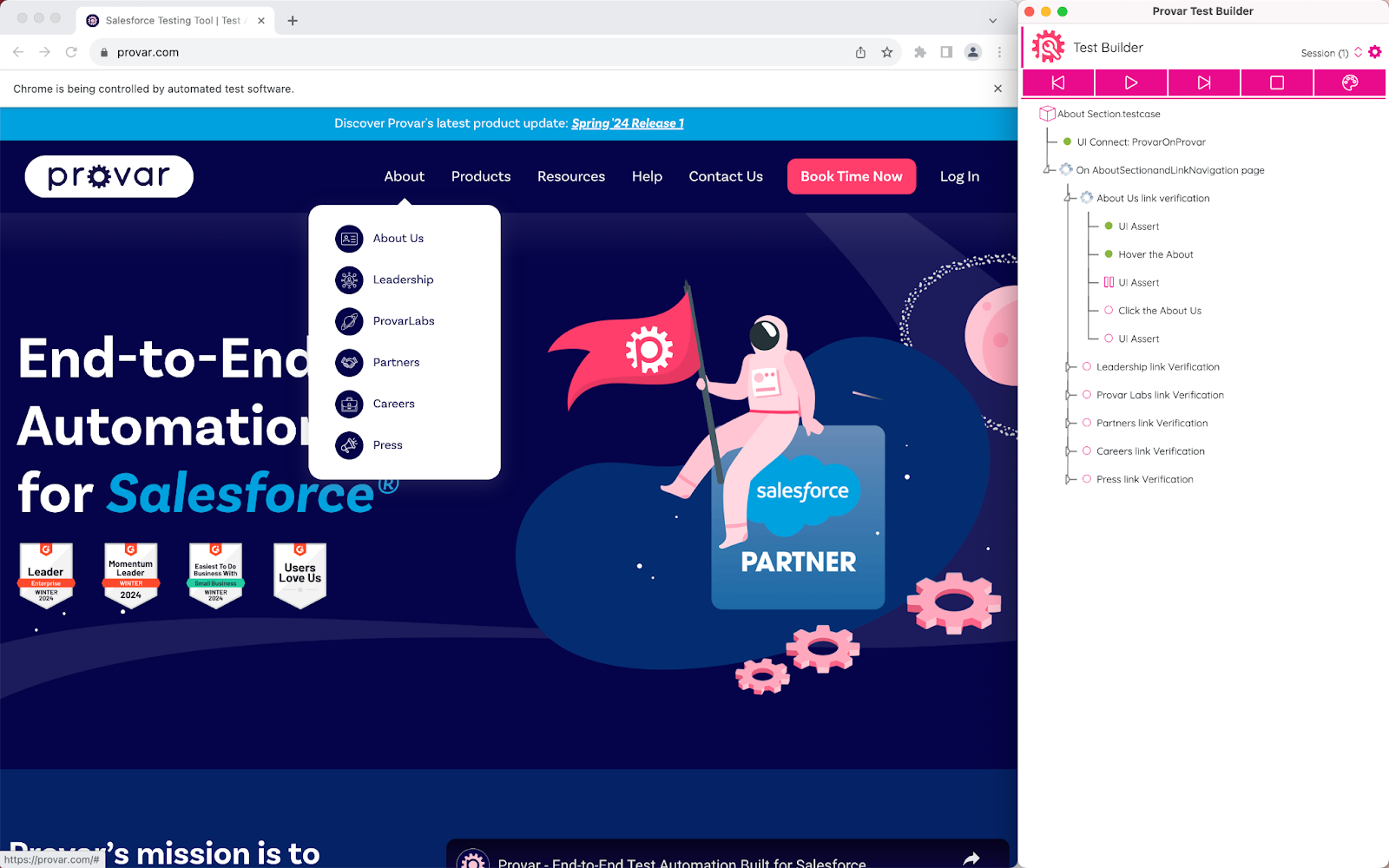1389x868 pixels.
Task: Click the step-back button in Test Builder toolbar
Action: [x=1058, y=82]
